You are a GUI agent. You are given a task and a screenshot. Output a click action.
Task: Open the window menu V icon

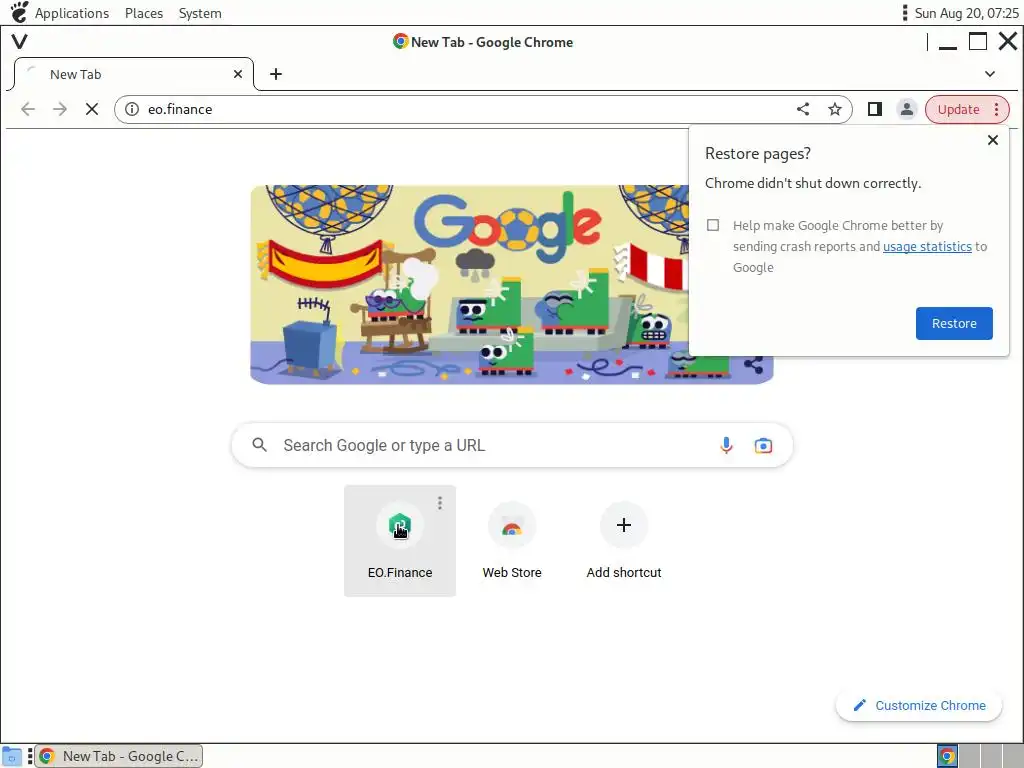[20, 42]
